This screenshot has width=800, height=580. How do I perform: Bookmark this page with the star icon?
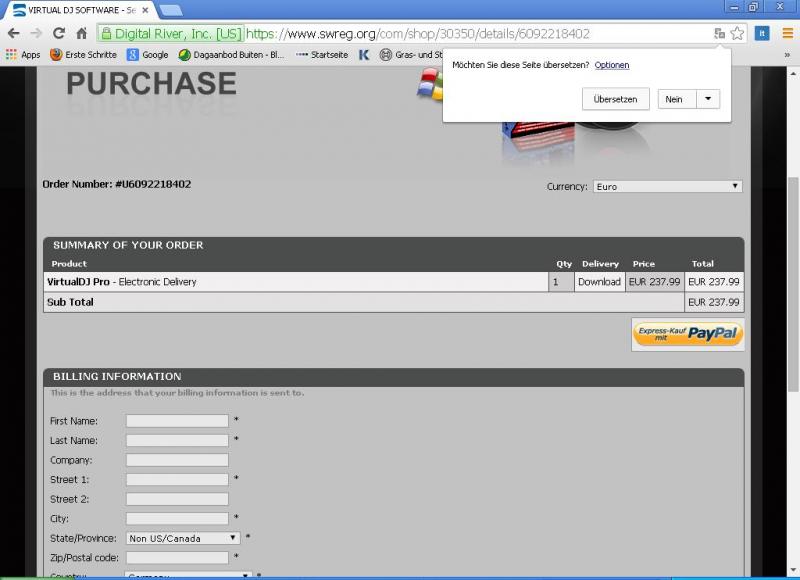[737, 33]
